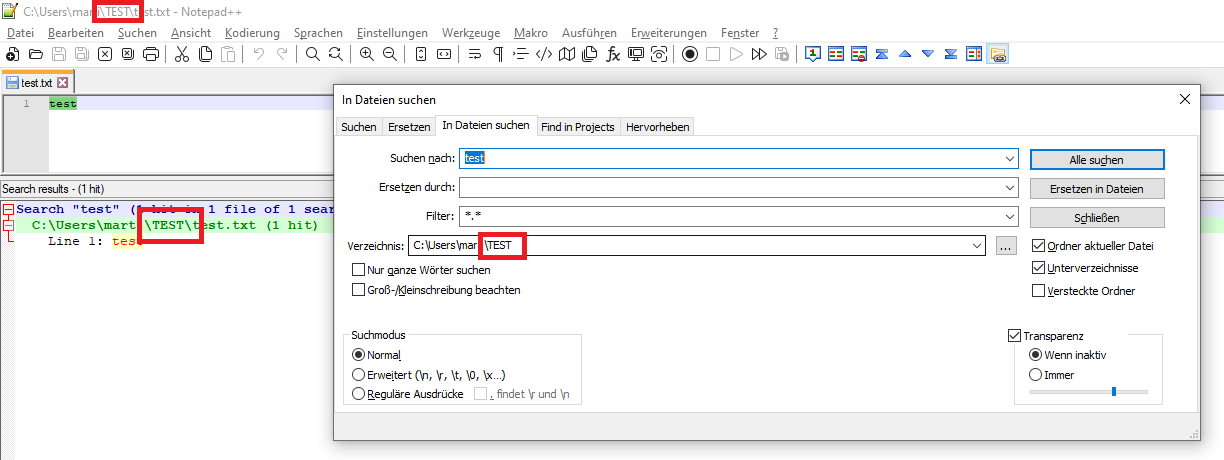Select Reguläre Ausdrücke search mode
This screenshot has height=460, width=1224.
pyautogui.click(x=359, y=395)
